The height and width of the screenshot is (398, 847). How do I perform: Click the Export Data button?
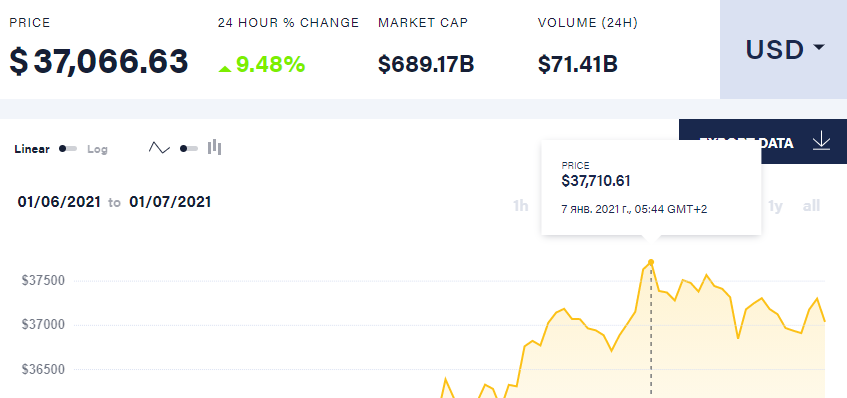[763, 141]
